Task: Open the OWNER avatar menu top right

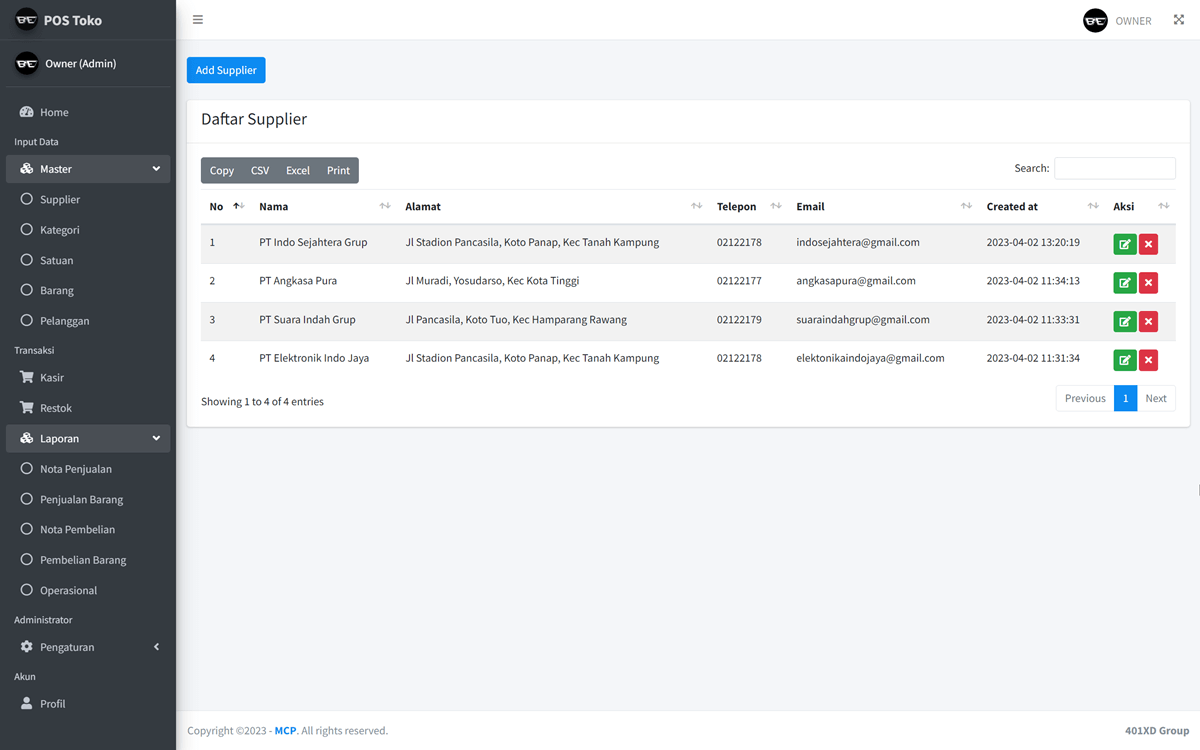Action: point(1095,20)
